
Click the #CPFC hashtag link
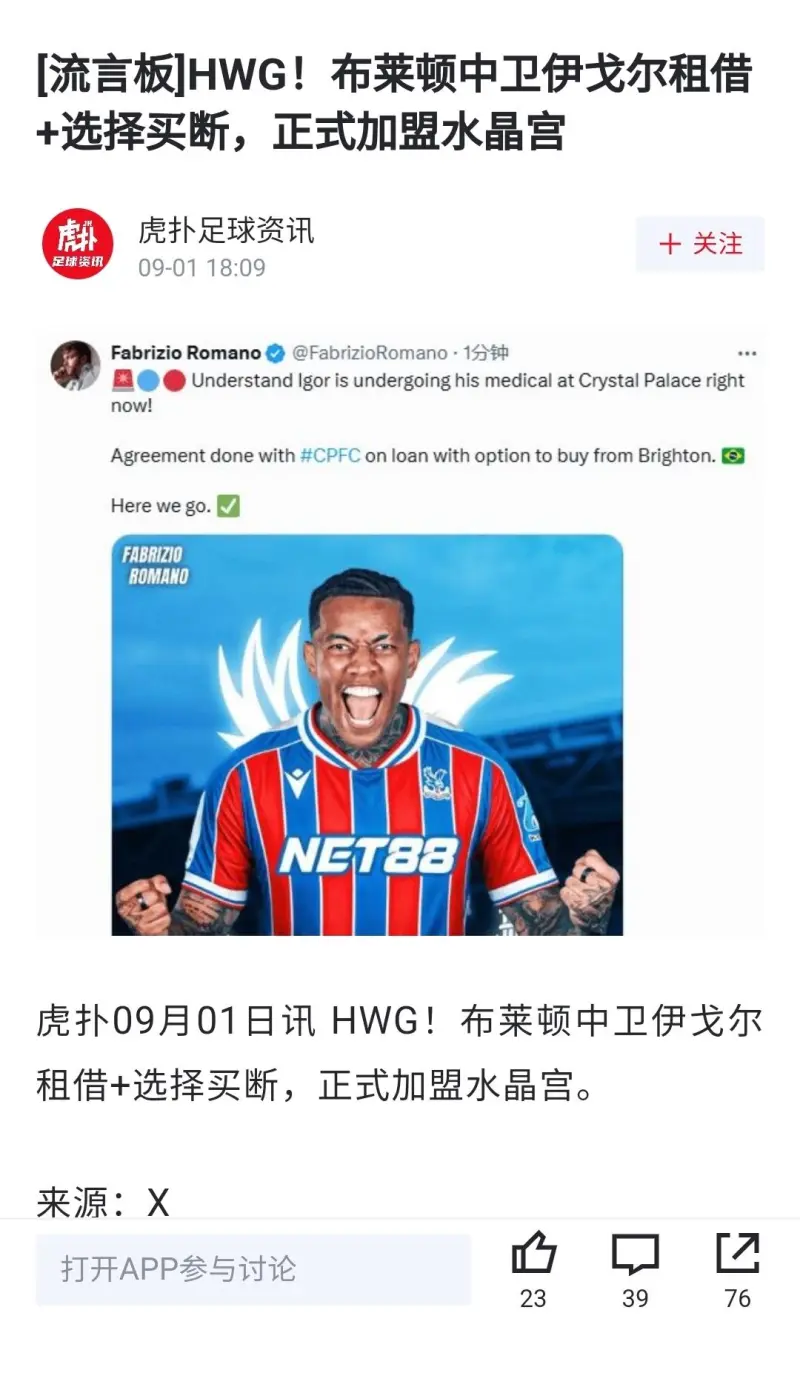(x=330, y=456)
